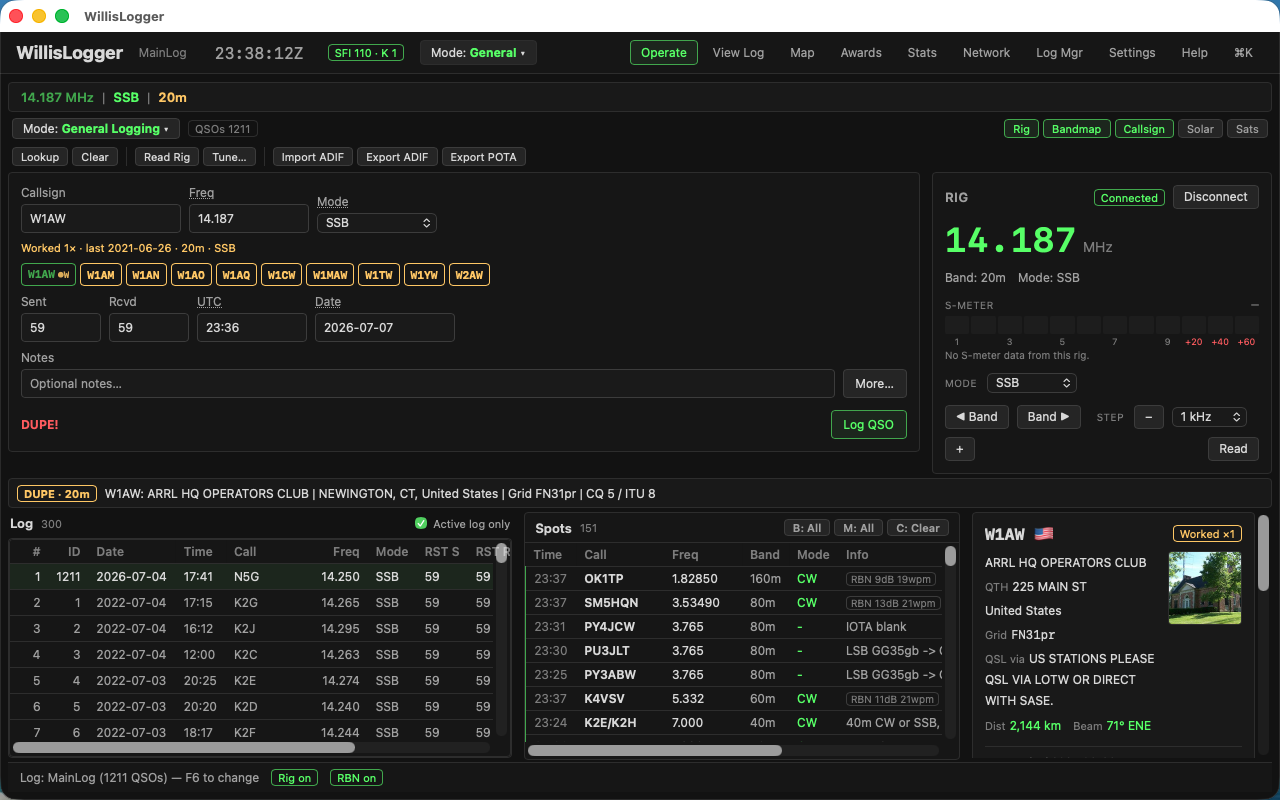Open the spots mode filter M: All
Viewport: 1280px width, 800px height.
pyautogui.click(x=858, y=528)
